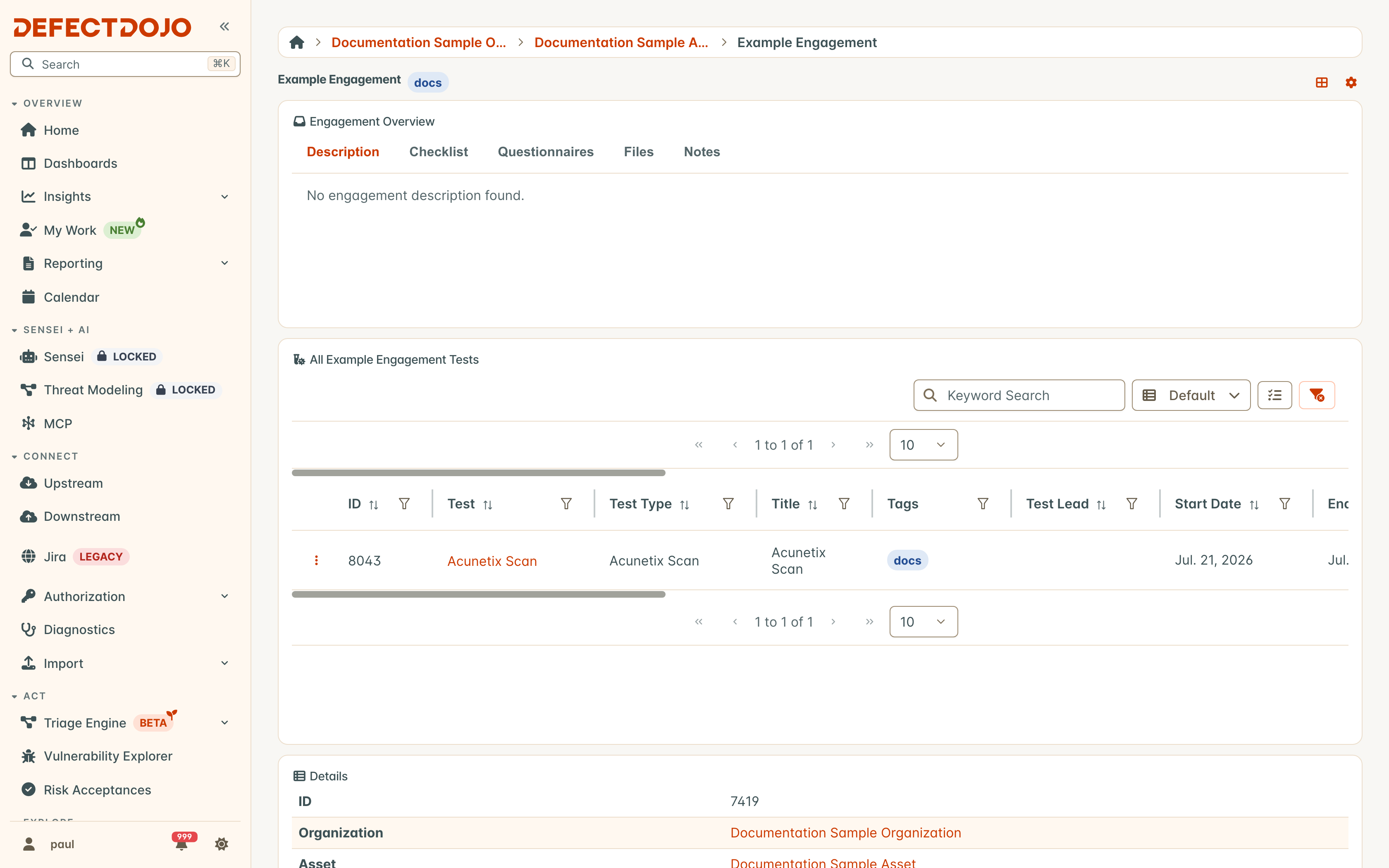This screenshot has height=868, width=1389.
Task: Click the bottom horizontal table scrollbar
Action: click(x=478, y=595)
